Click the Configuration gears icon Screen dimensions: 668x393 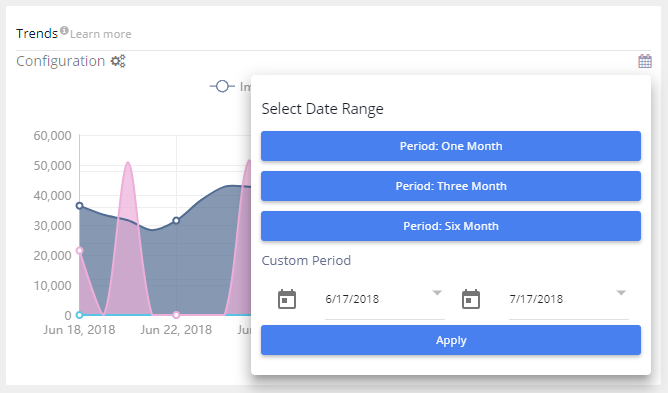click(x=118, y=61)
